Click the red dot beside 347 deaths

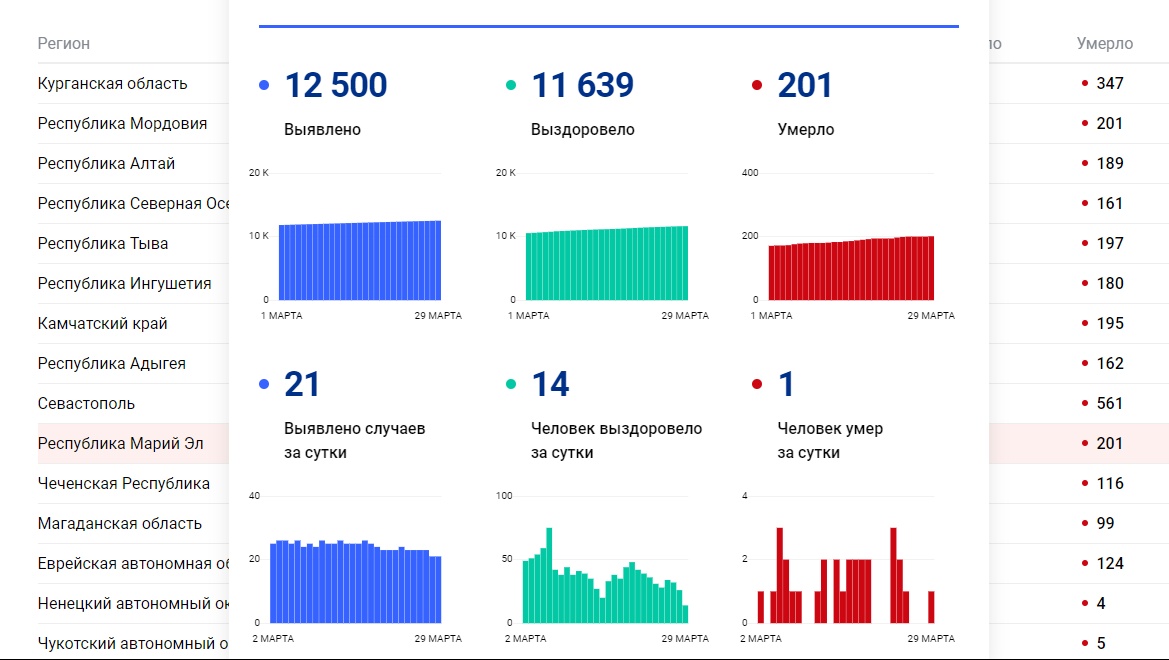pyautogui.click(x=1085, y=83)
